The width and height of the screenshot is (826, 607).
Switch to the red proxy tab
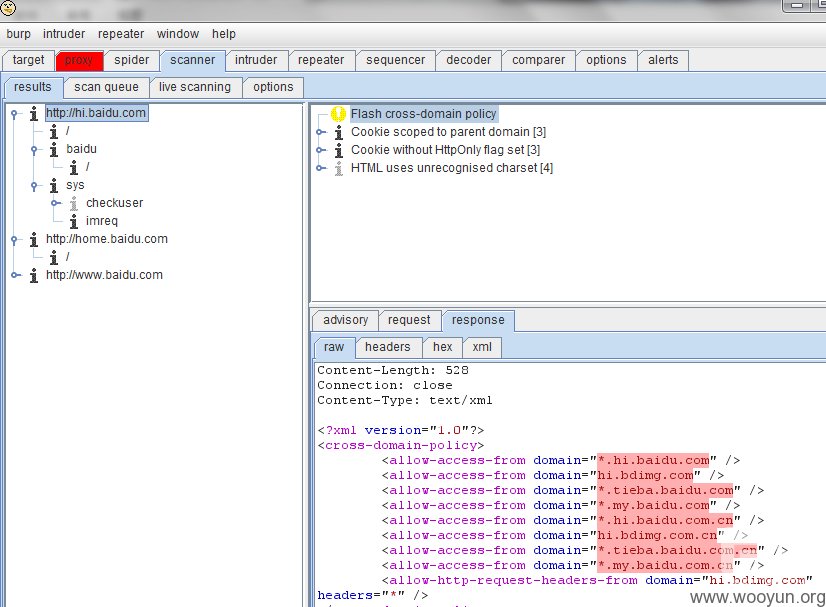pyautogui.click(x=79, y=60)
